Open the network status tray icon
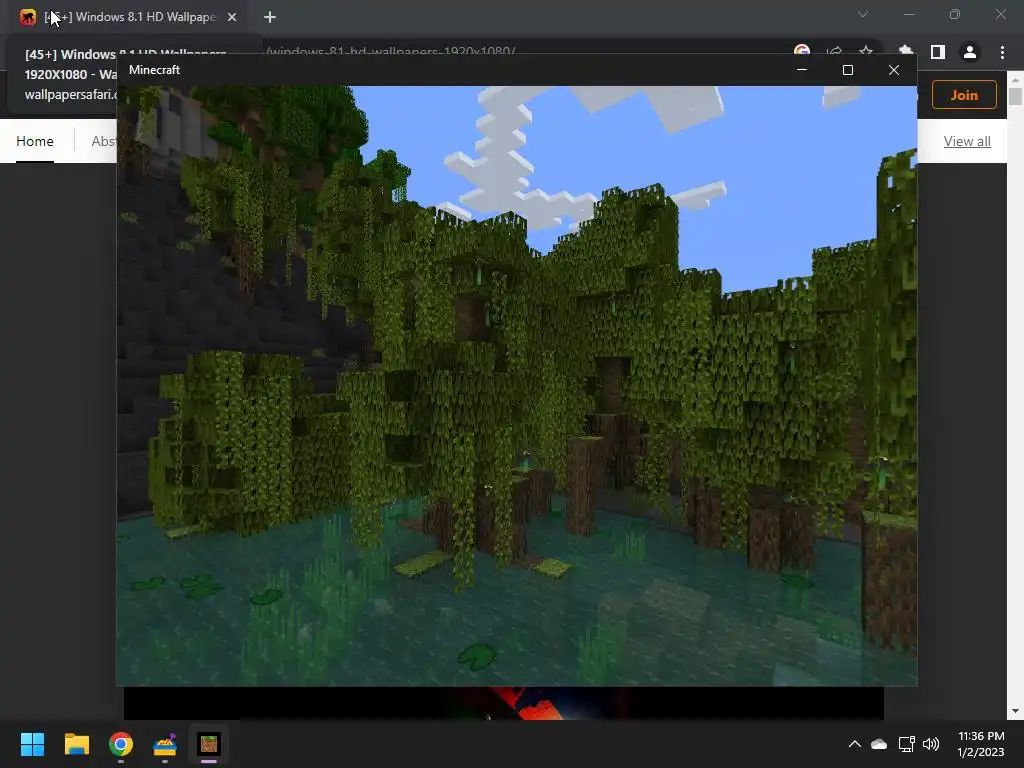 click(x=906, y=744)
